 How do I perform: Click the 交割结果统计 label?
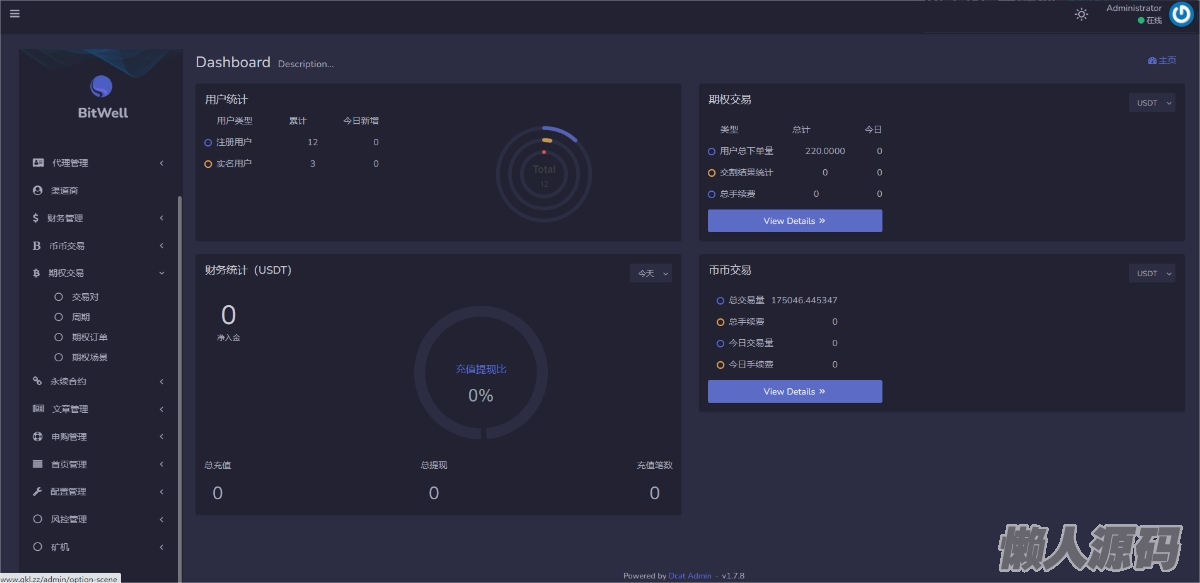coord(747,173)
